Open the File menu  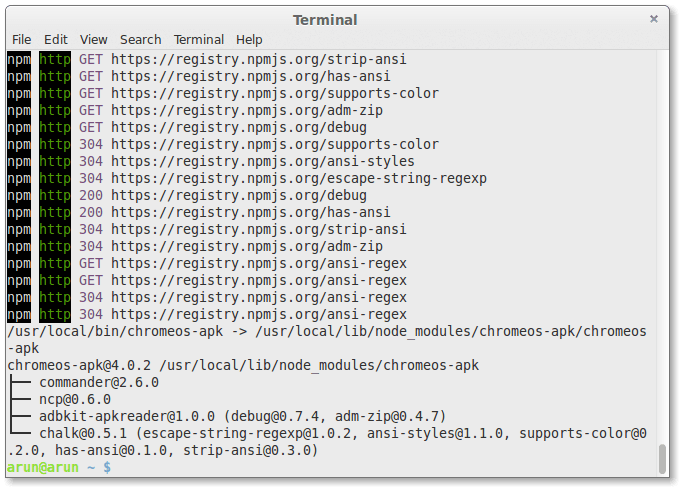(21, 39)
